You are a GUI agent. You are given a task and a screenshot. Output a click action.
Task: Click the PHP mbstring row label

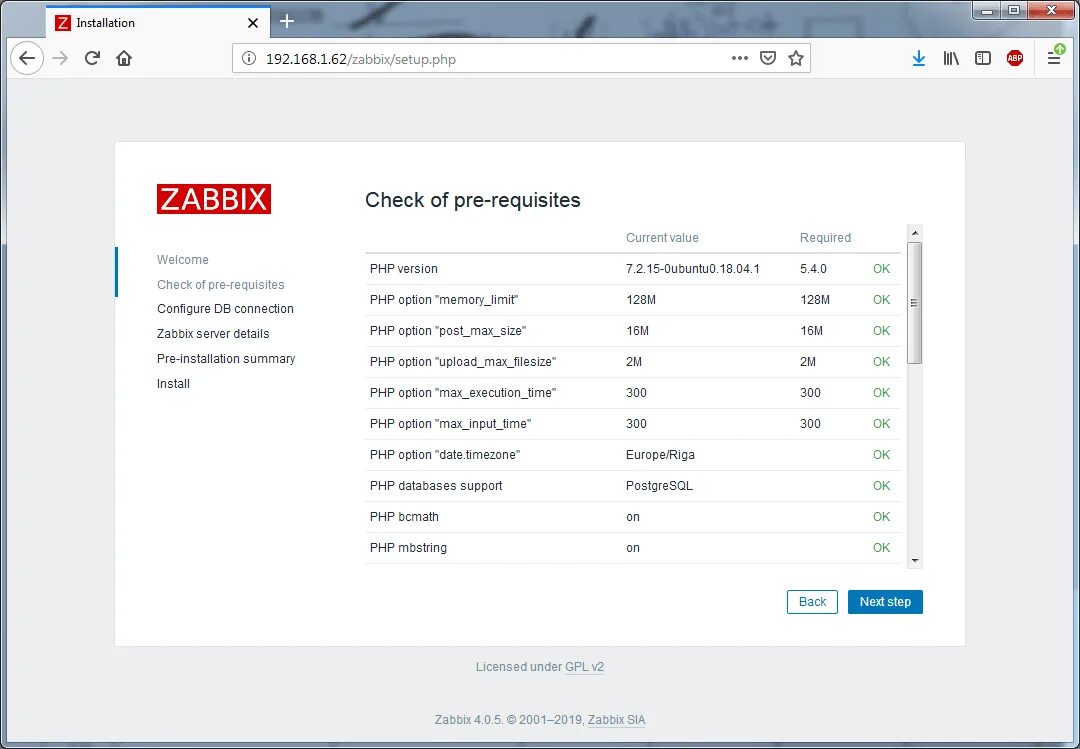408,548
